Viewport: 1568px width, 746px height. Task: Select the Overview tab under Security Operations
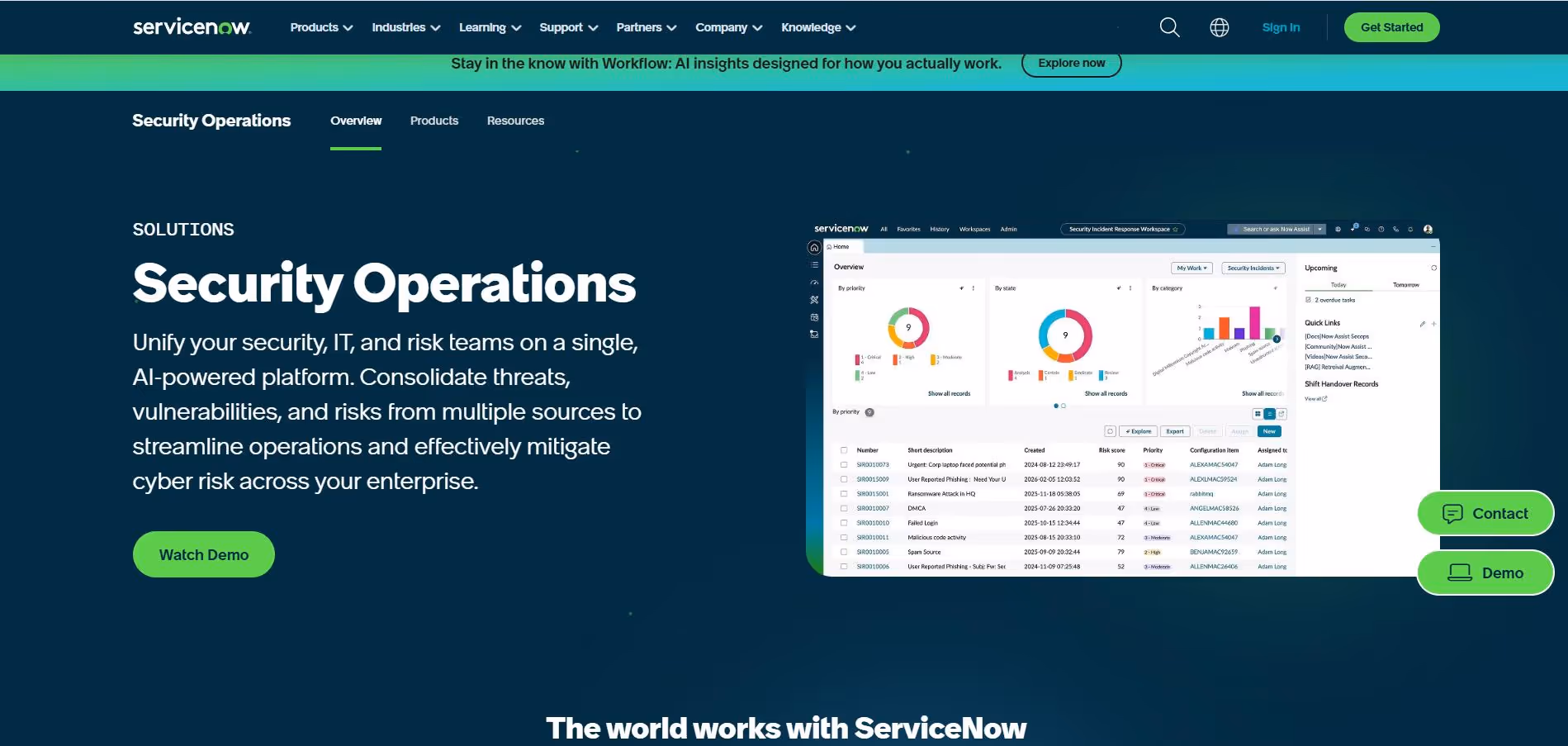356,121
